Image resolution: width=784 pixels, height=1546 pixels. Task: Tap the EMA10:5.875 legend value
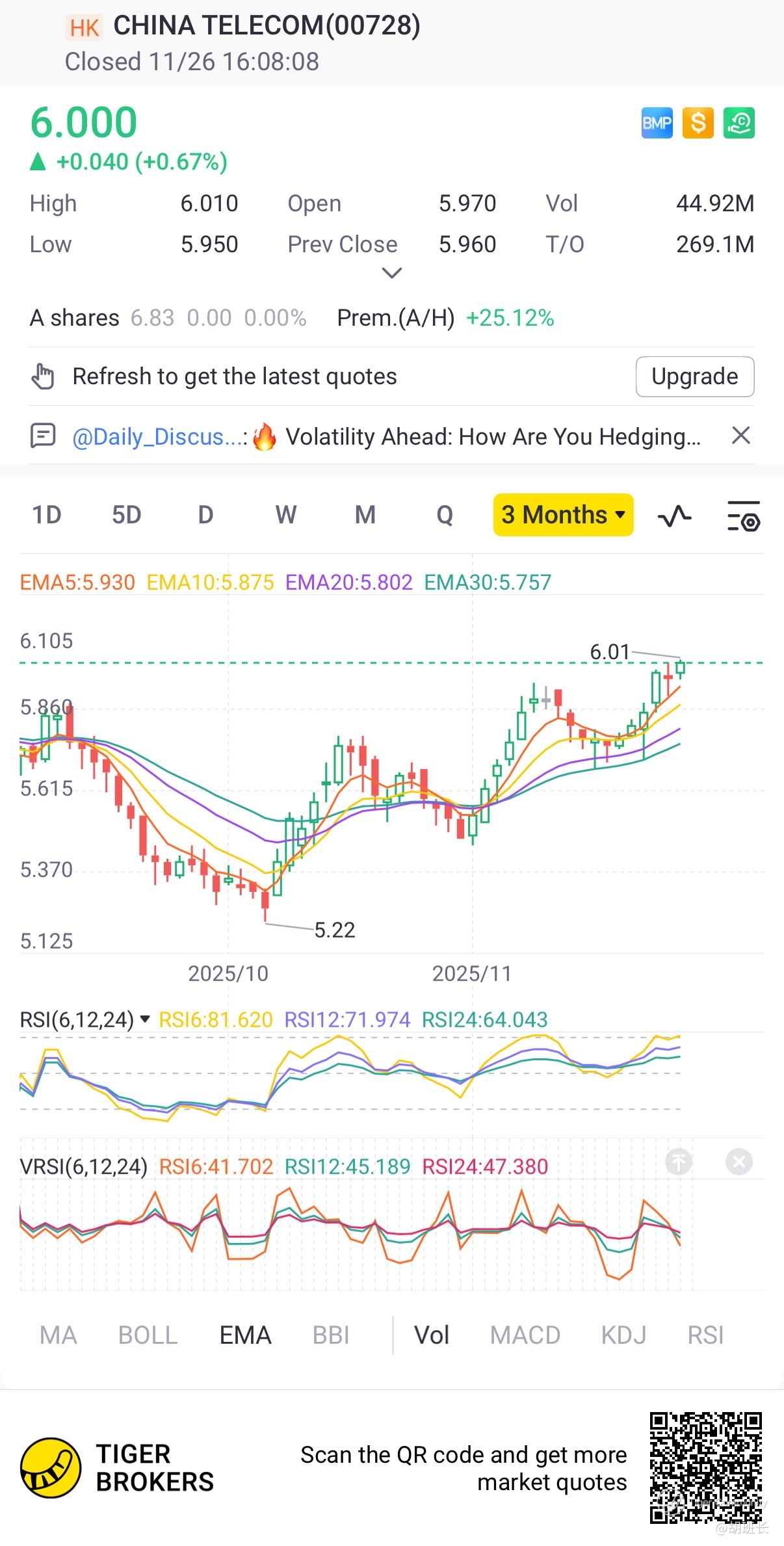coord(211,582)
